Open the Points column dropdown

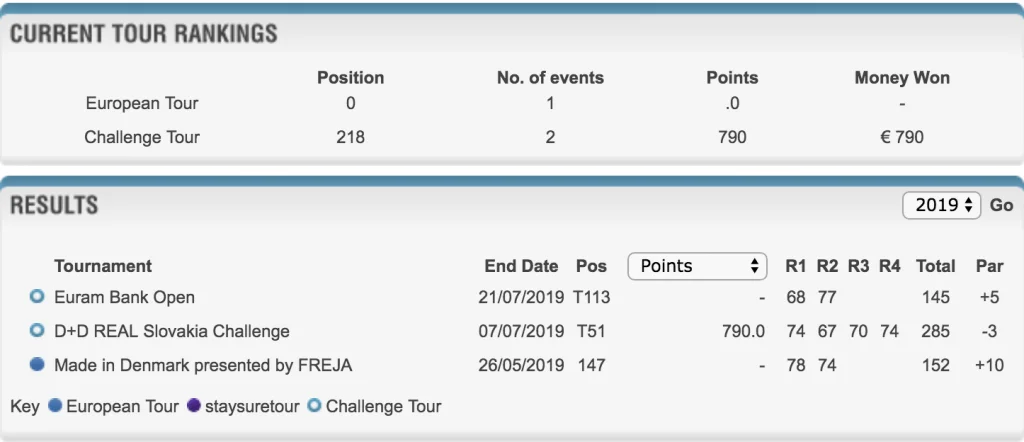pyautogui.click(x=697, y=265)
